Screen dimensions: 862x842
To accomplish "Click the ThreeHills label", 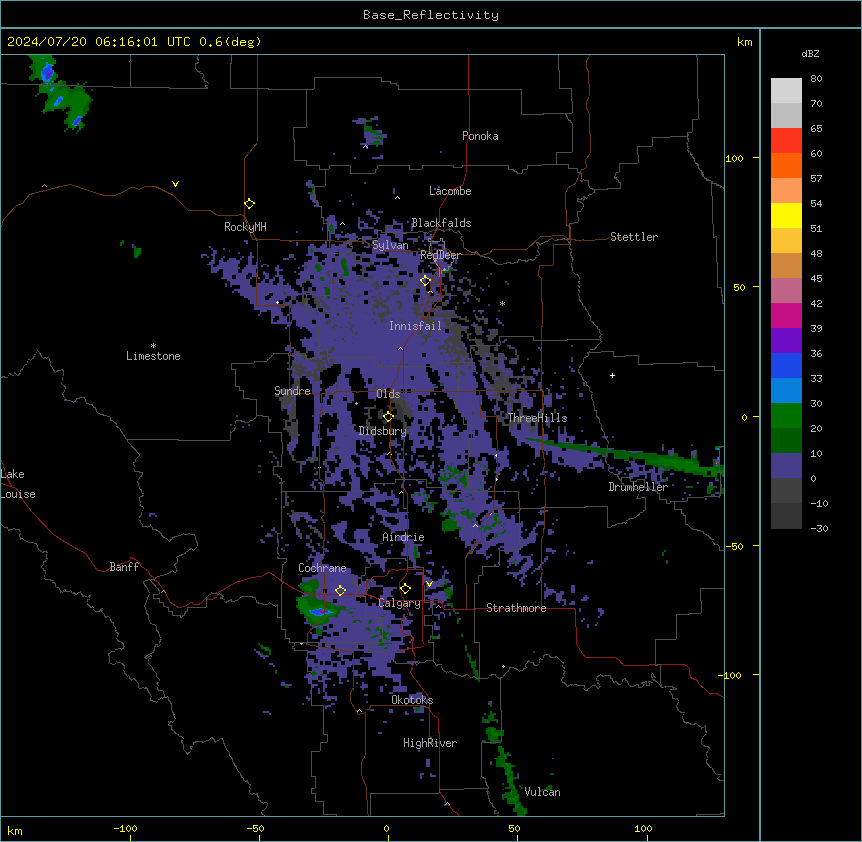I will 537,418.
